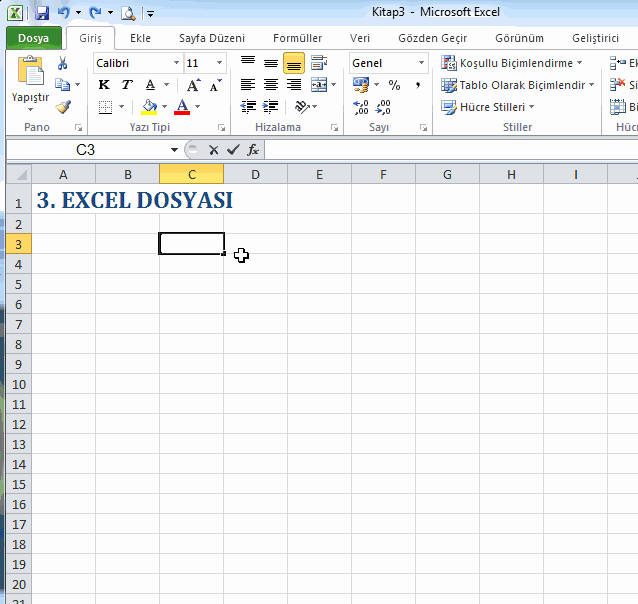
Task: Click the text orientation icon
Action: pos(302,107)
